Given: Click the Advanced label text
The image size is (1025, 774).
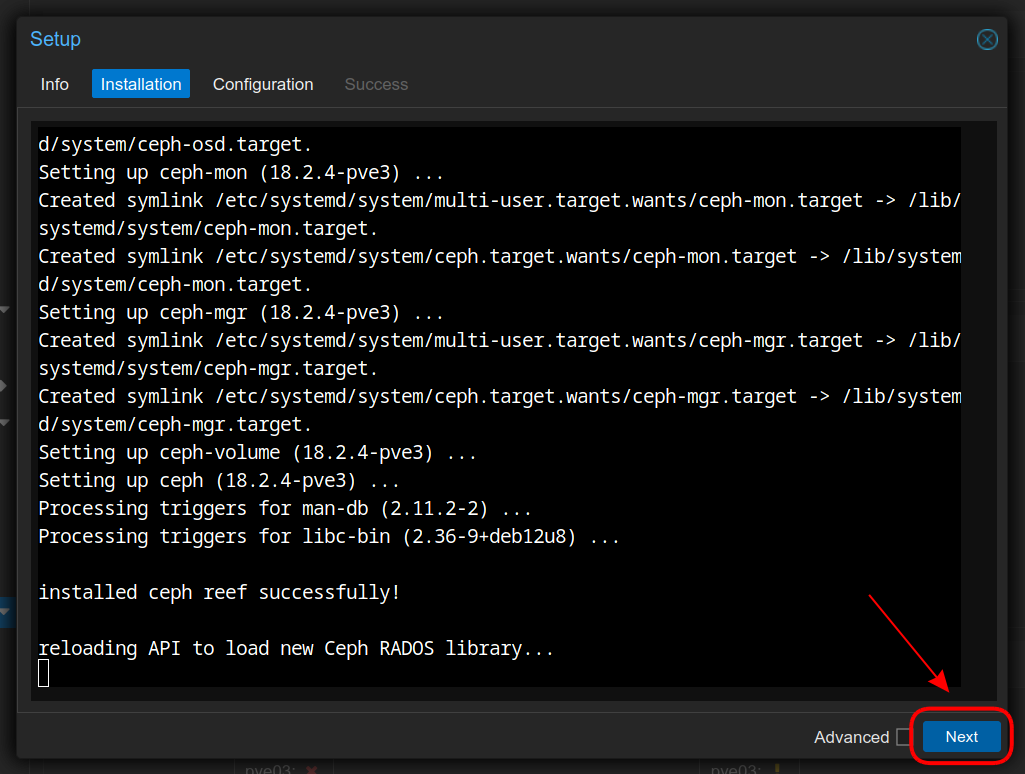Looking at the screenshot, I should 851,737.
